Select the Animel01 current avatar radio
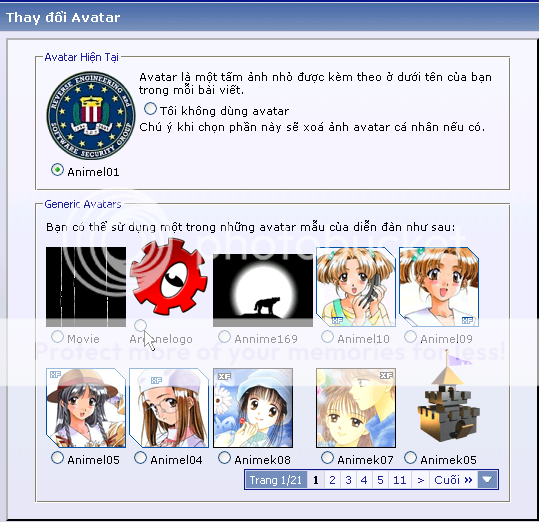The height and width of the screenshot is (522, 539). coord(57,170)
